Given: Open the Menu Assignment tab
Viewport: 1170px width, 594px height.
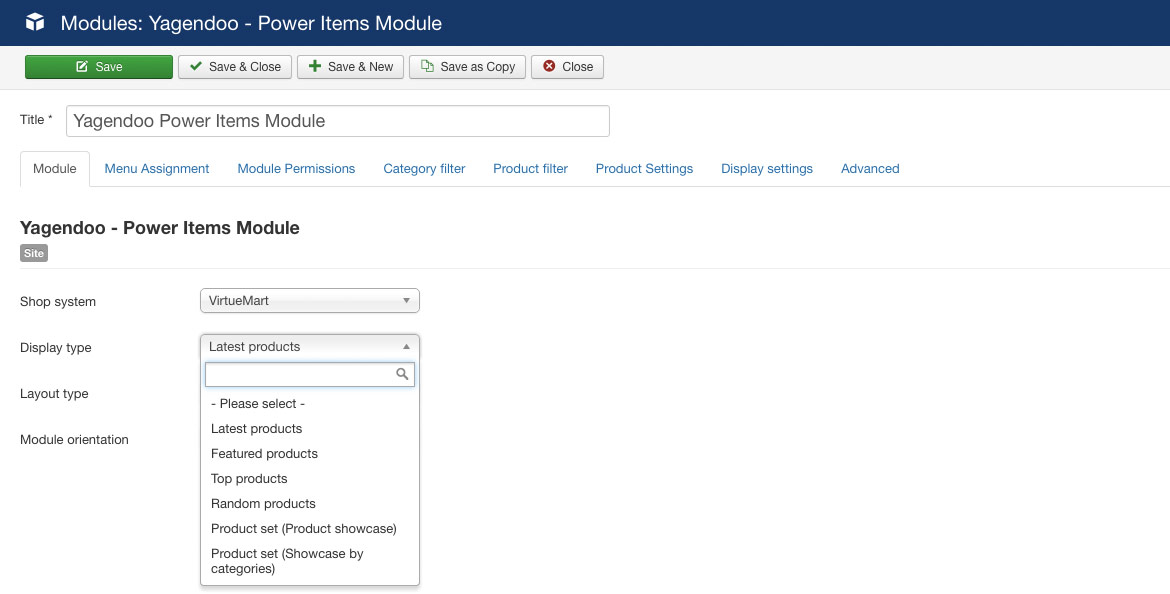Looking at the screenshot, I should pos(157,169).
